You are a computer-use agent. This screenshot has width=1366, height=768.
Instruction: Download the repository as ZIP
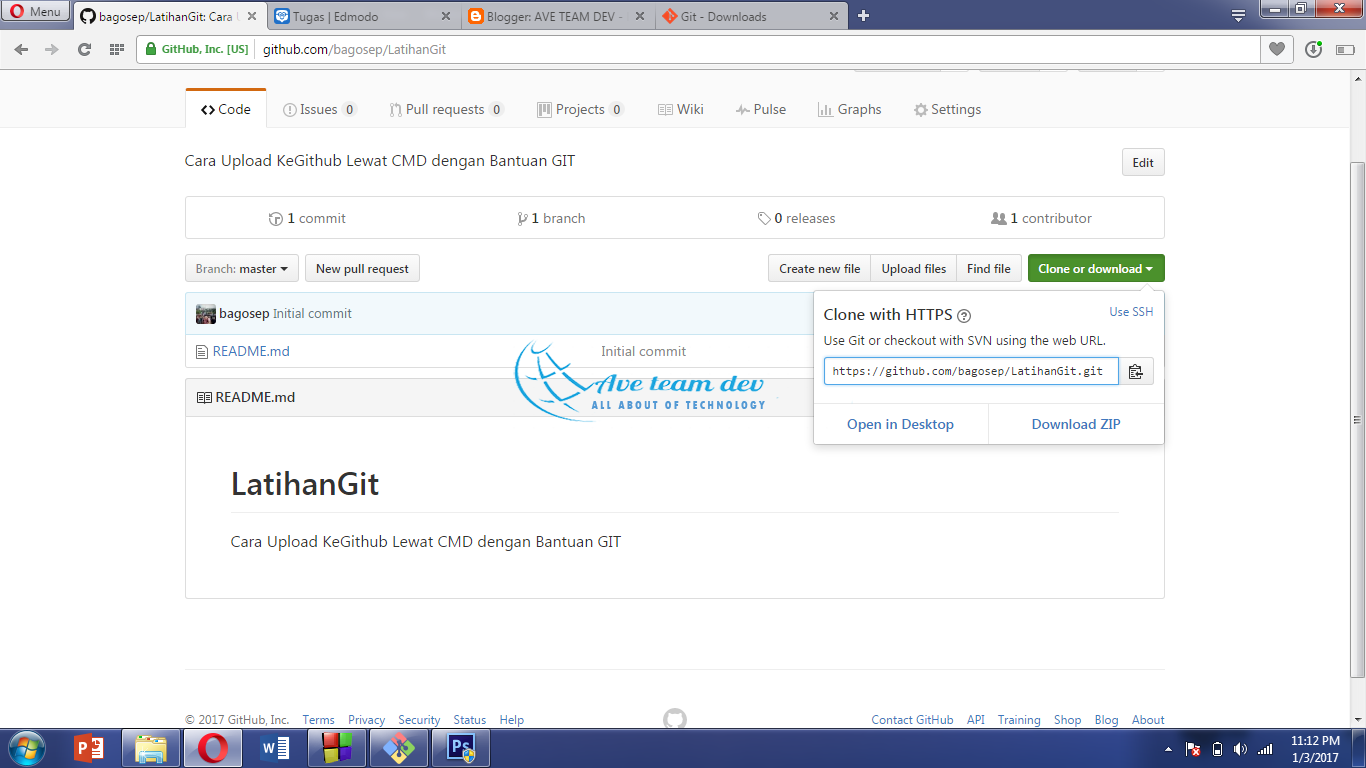point(1075,423)
